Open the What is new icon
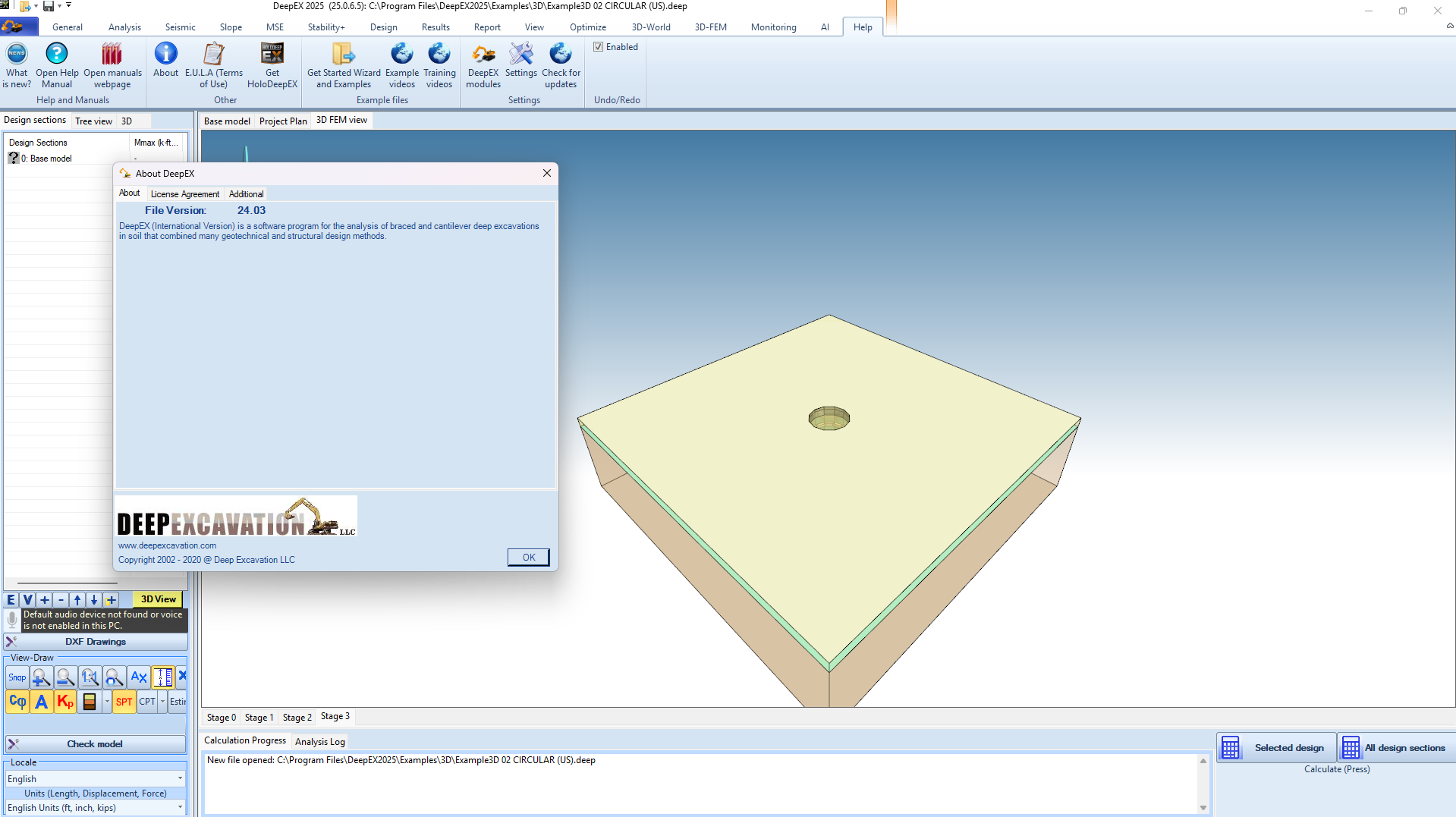Viewport: 1456px width, 817px height. [17, 65]
